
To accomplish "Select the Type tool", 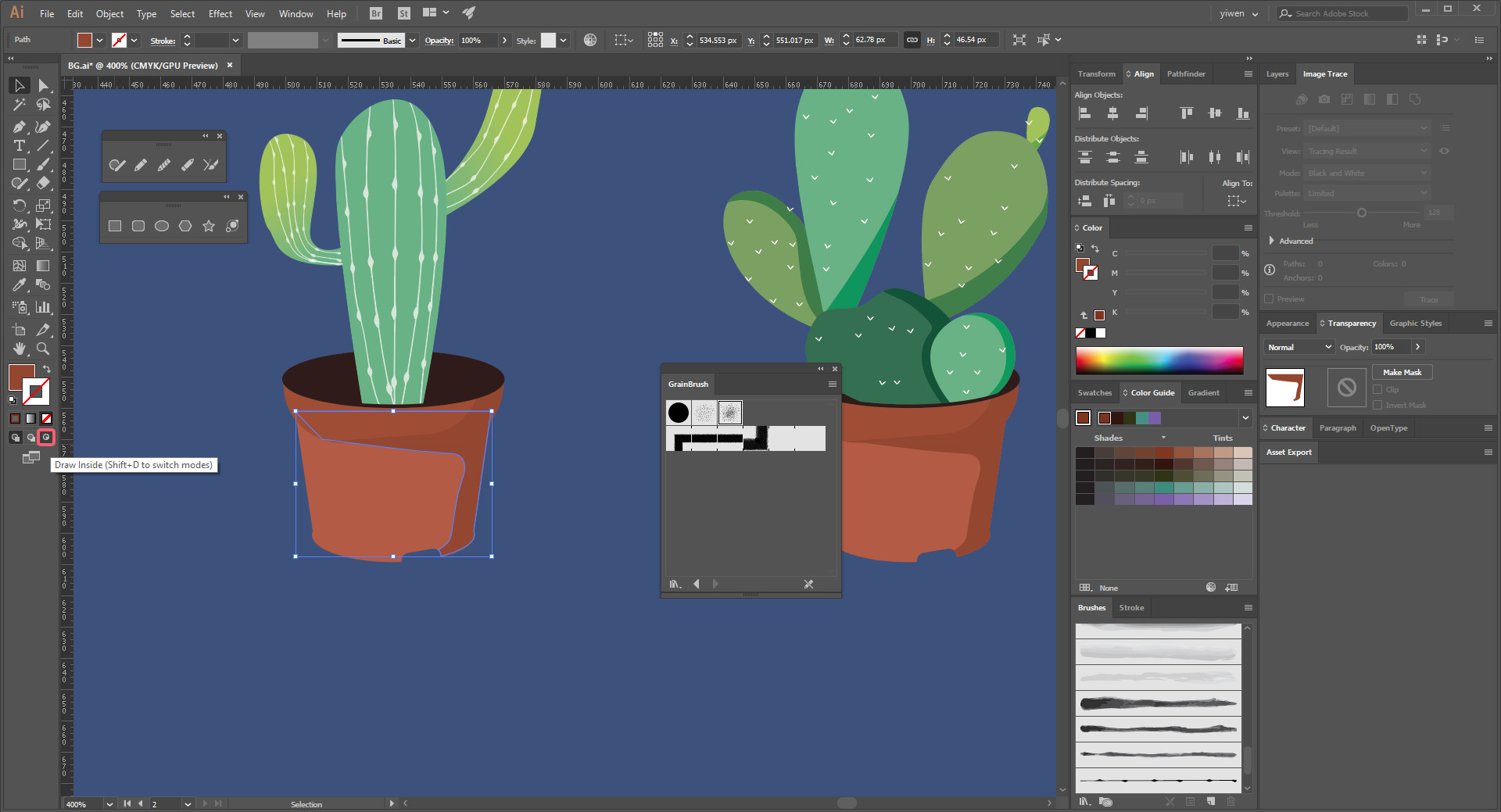I will 20,146.
